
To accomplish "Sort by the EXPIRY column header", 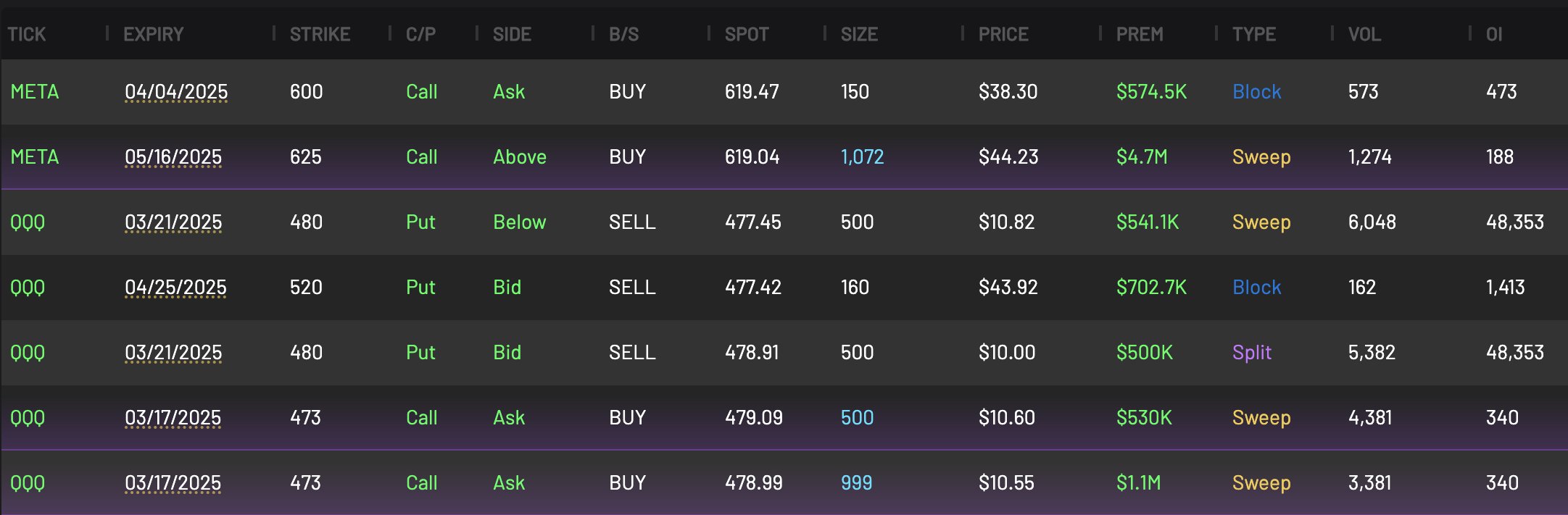I will tap(153, 34).
